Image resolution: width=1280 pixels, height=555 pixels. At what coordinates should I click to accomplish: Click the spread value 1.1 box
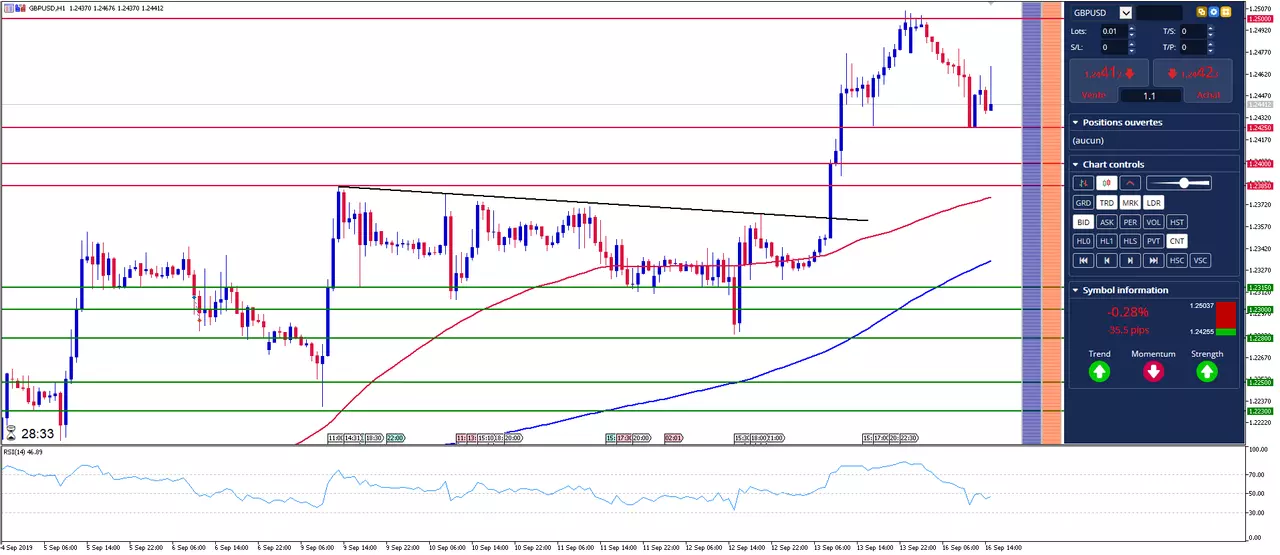coord(1150,95)
